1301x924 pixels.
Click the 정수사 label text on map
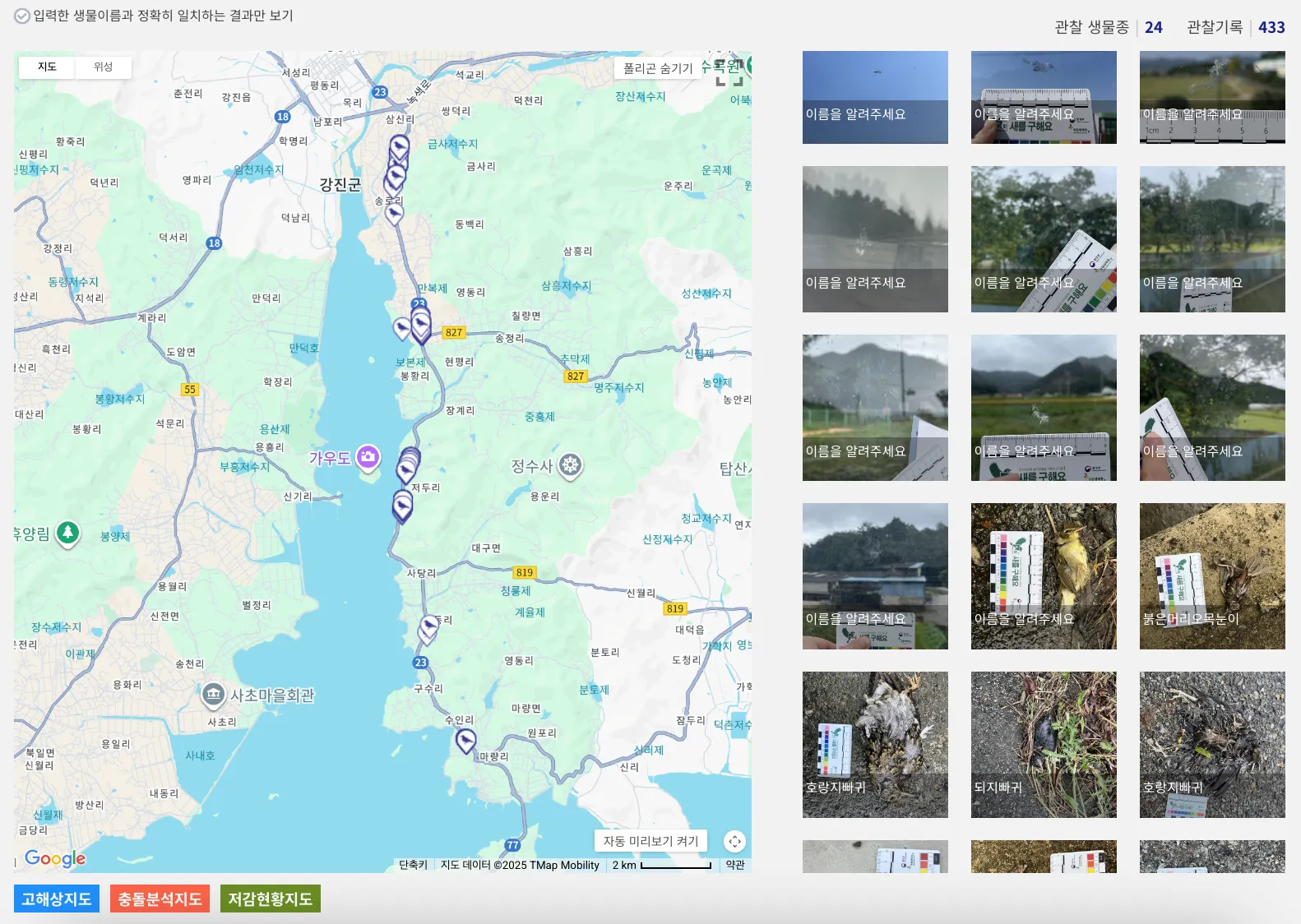tap(532, 466)
